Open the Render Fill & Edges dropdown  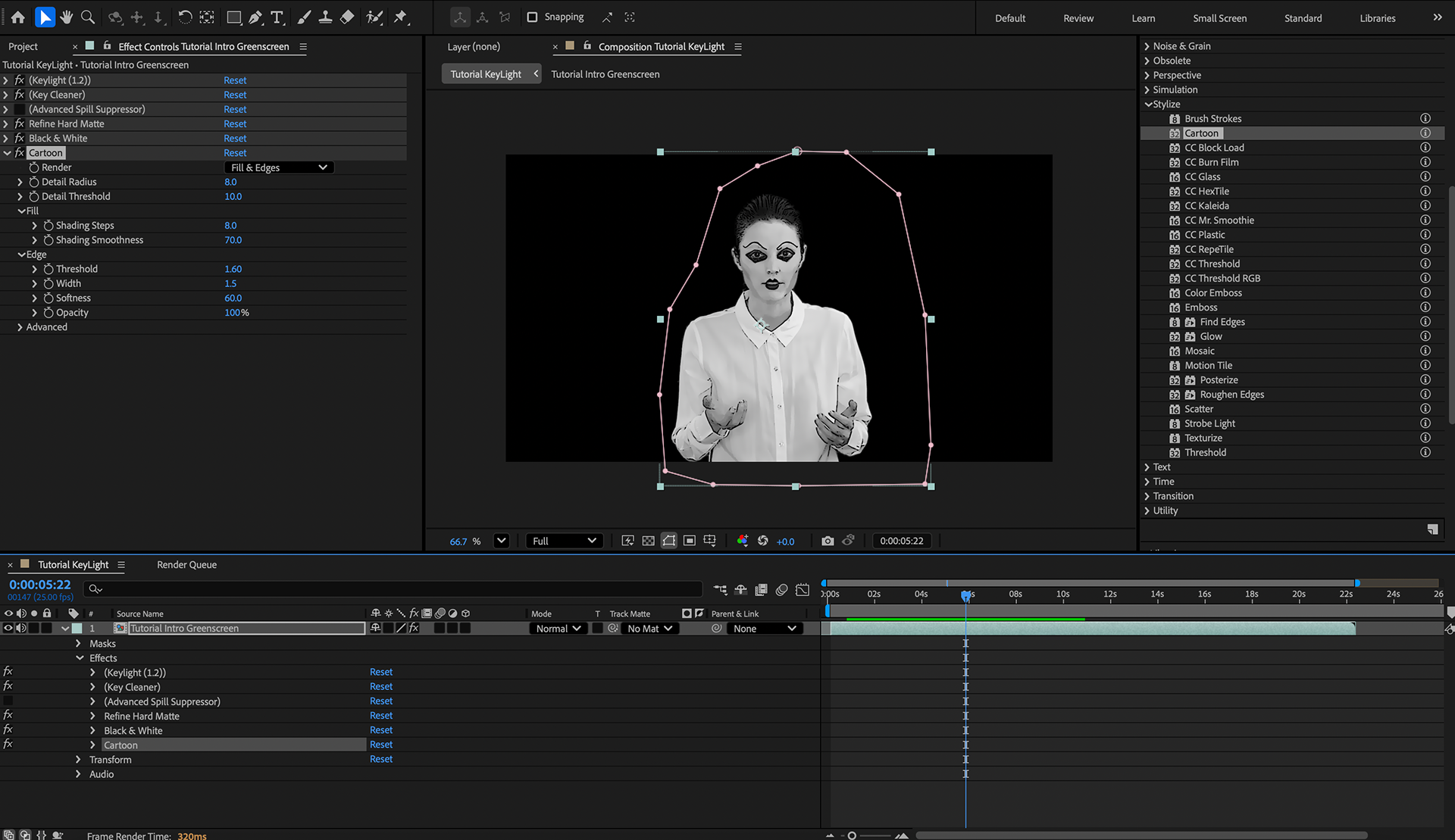pos(279,167)
